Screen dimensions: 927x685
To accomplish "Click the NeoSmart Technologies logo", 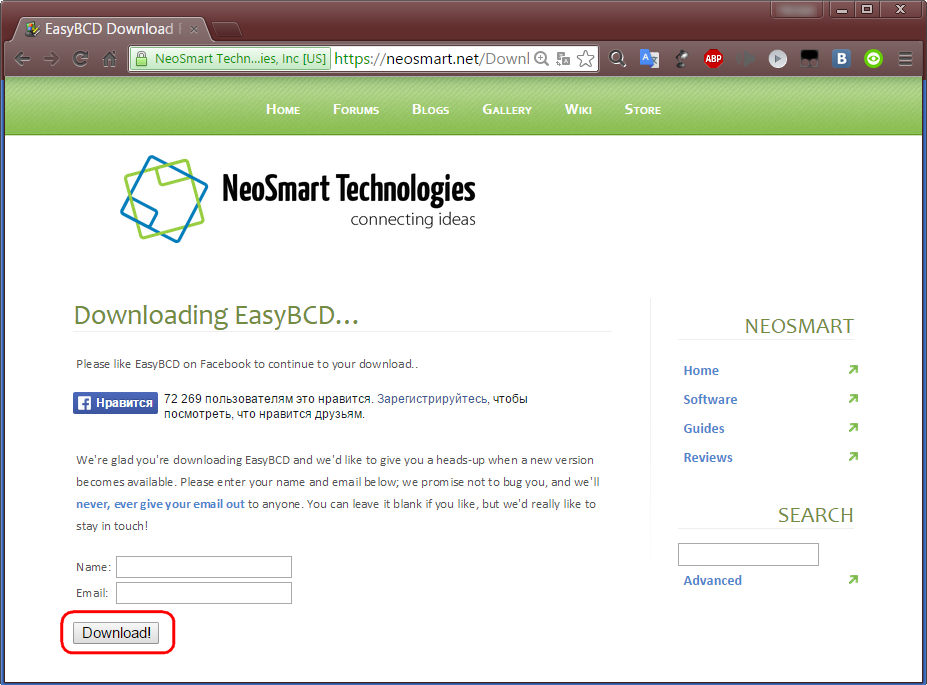I will 298,199.
